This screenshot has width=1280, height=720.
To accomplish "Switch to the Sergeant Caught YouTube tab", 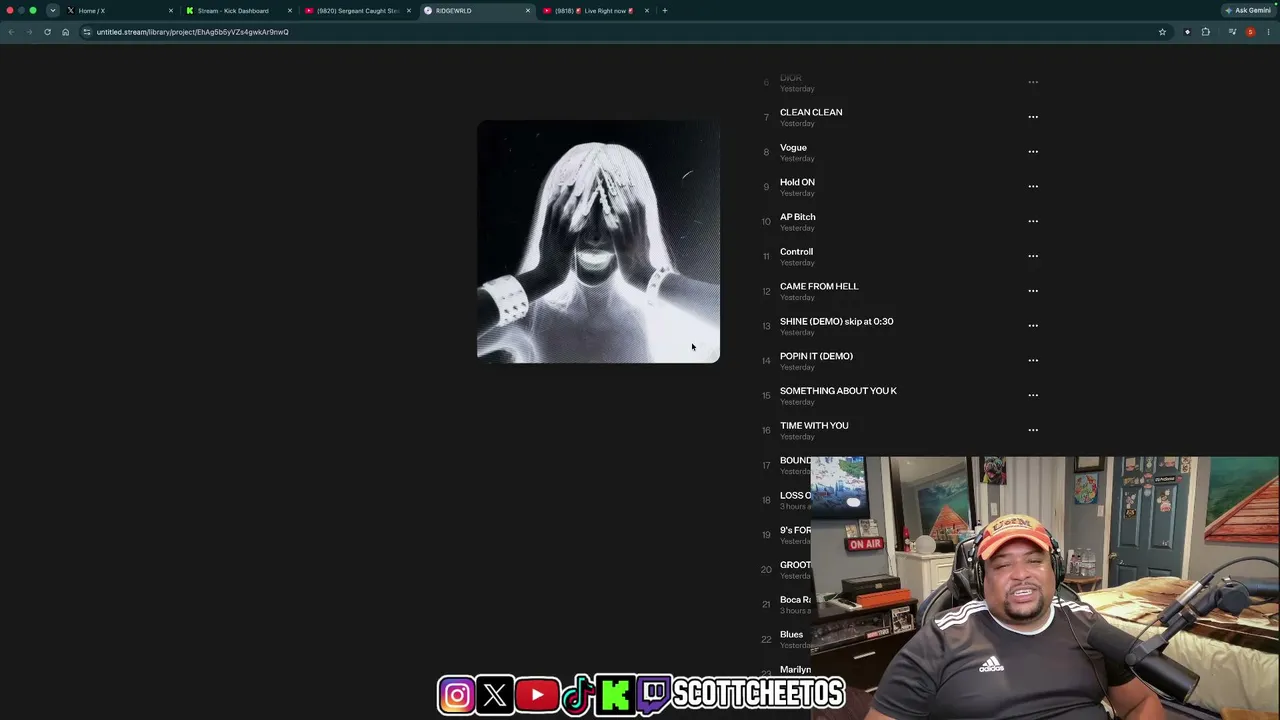I will point(357,11).
